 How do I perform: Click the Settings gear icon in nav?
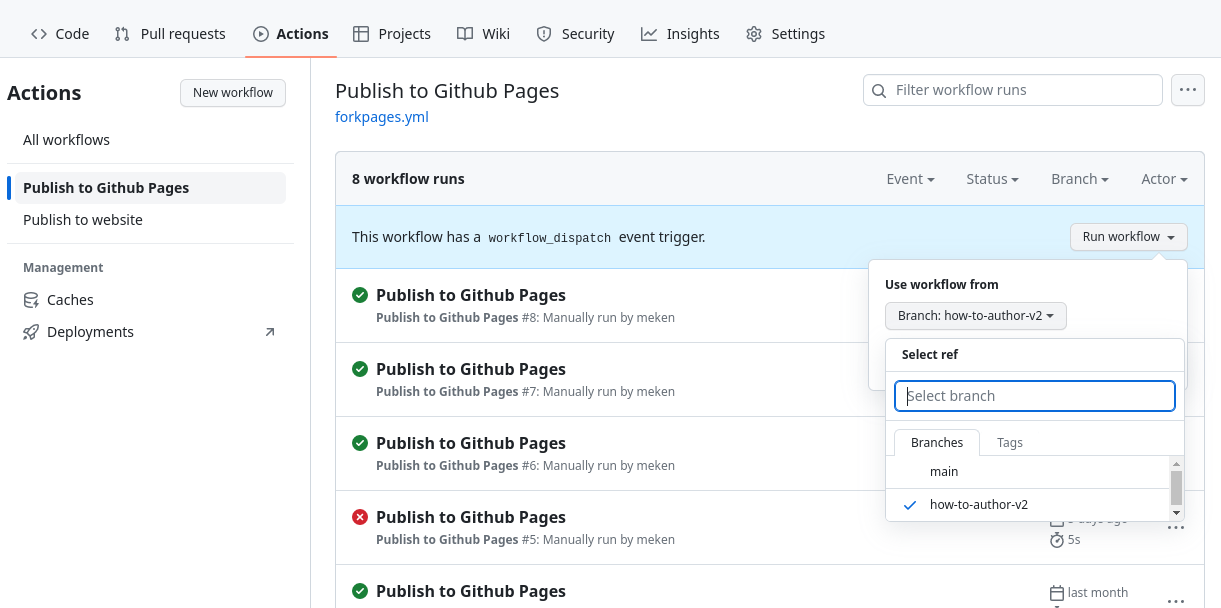(x=754, y=34)
